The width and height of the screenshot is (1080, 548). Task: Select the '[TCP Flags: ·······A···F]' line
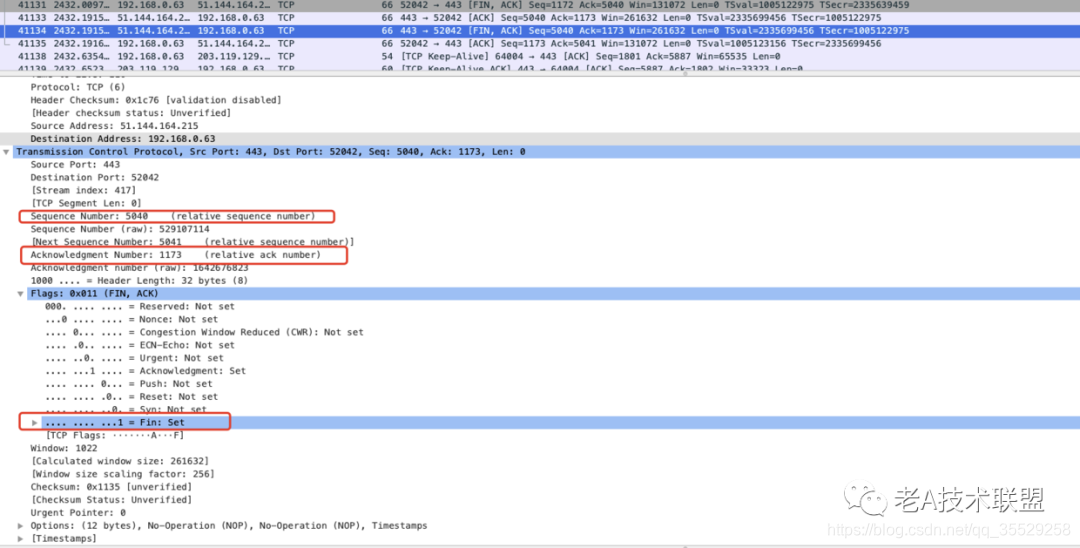pos(114,436)
